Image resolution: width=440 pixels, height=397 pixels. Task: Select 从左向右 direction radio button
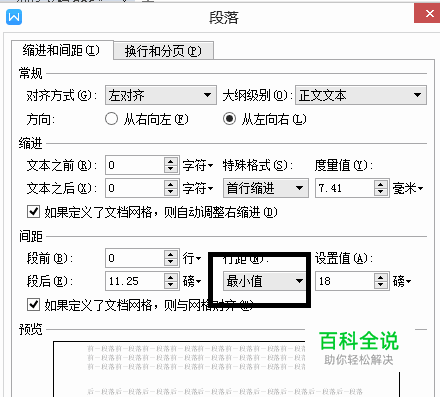click(230, 119)
